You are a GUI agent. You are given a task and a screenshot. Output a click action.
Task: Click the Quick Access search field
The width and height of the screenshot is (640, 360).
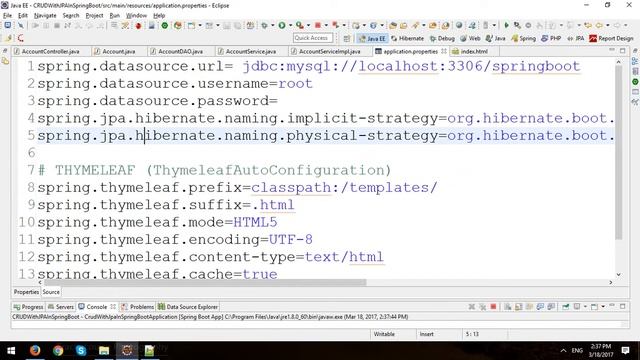313,38
